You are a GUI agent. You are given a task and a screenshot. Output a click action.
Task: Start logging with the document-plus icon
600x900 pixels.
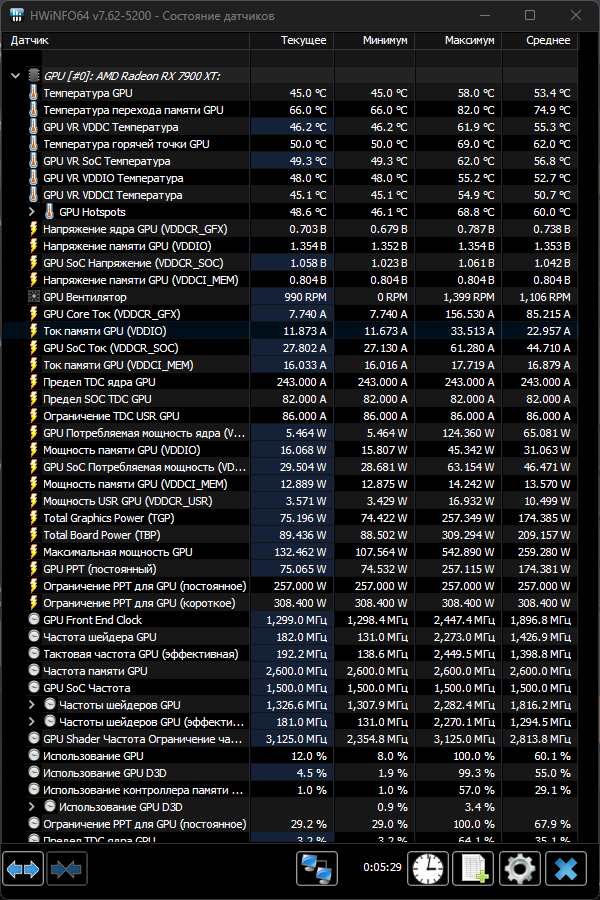(474, 868)
